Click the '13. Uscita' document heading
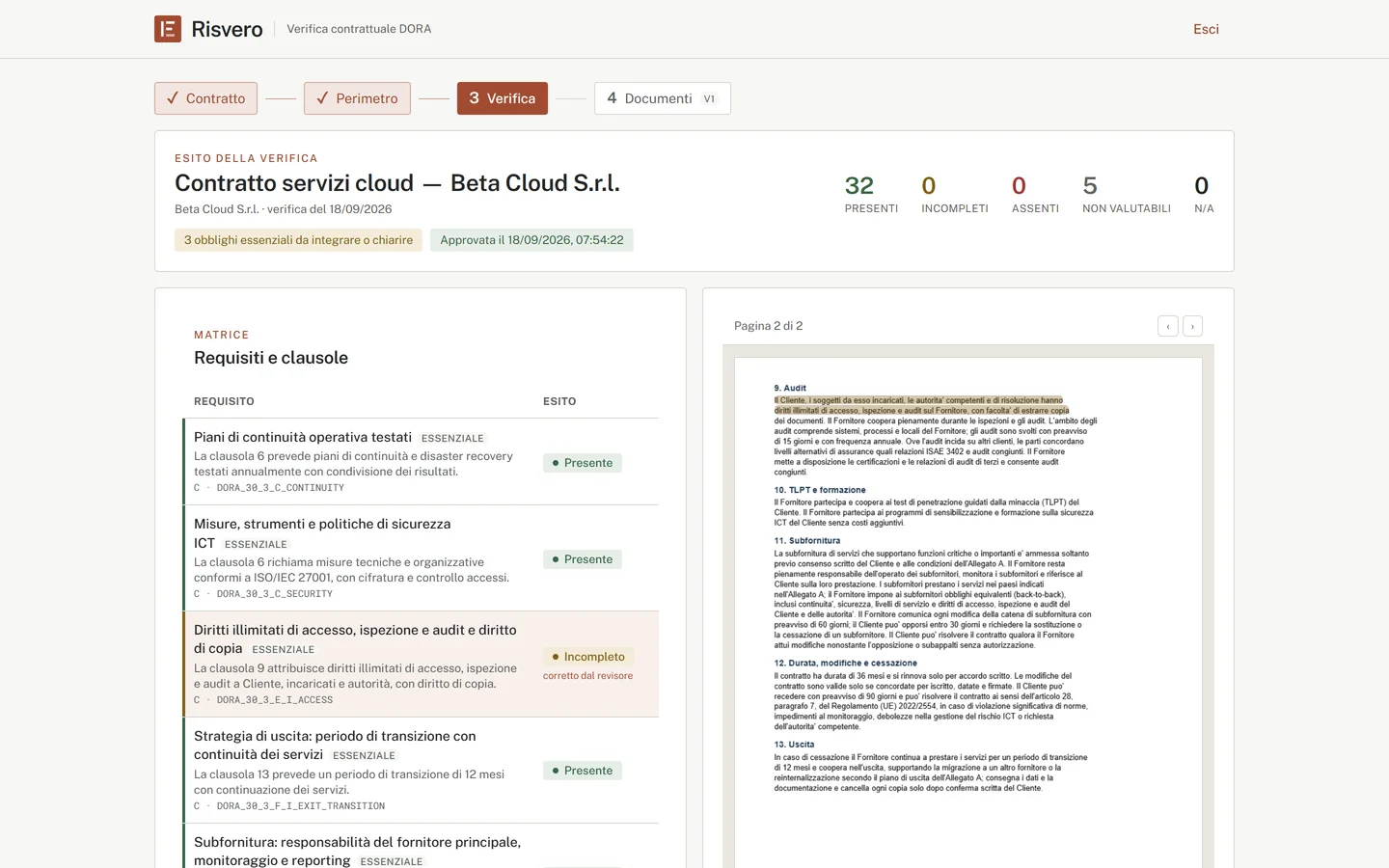 click(794, 745)
